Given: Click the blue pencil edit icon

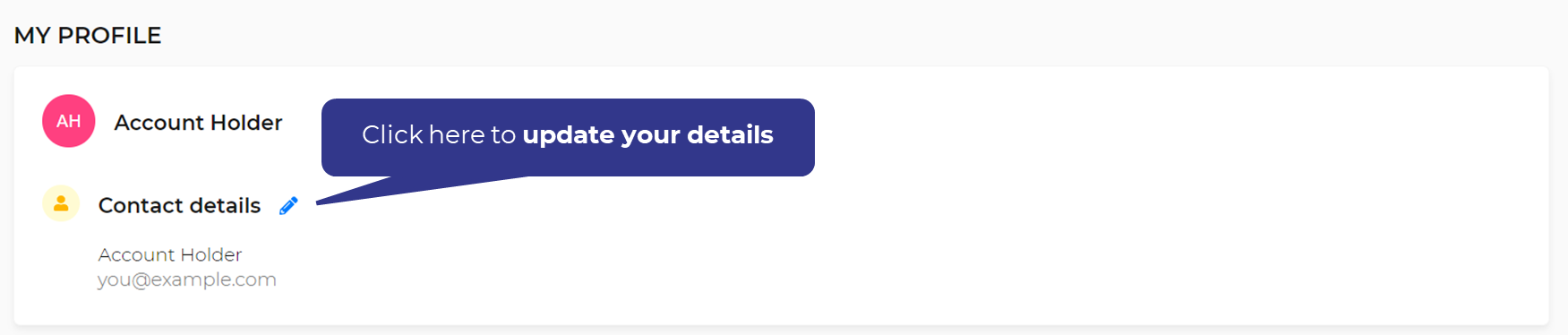Looking at the screenshot, I should click(288, 206).
